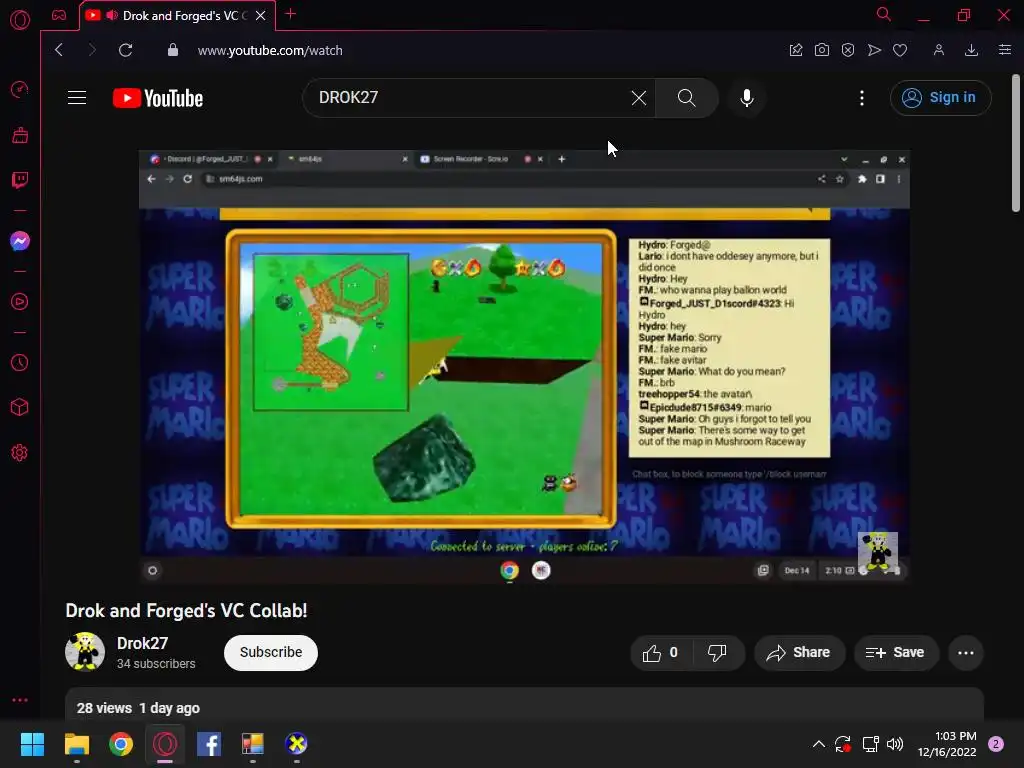Click the edit page pencil icon in address bar
This screenshot has height=768, width=1024.
795,50
